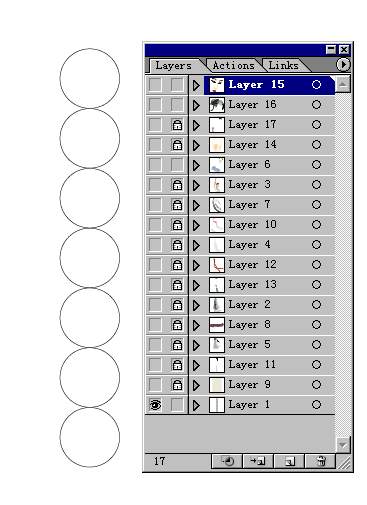Expand Layer 15 disclosure triangle

196,85
